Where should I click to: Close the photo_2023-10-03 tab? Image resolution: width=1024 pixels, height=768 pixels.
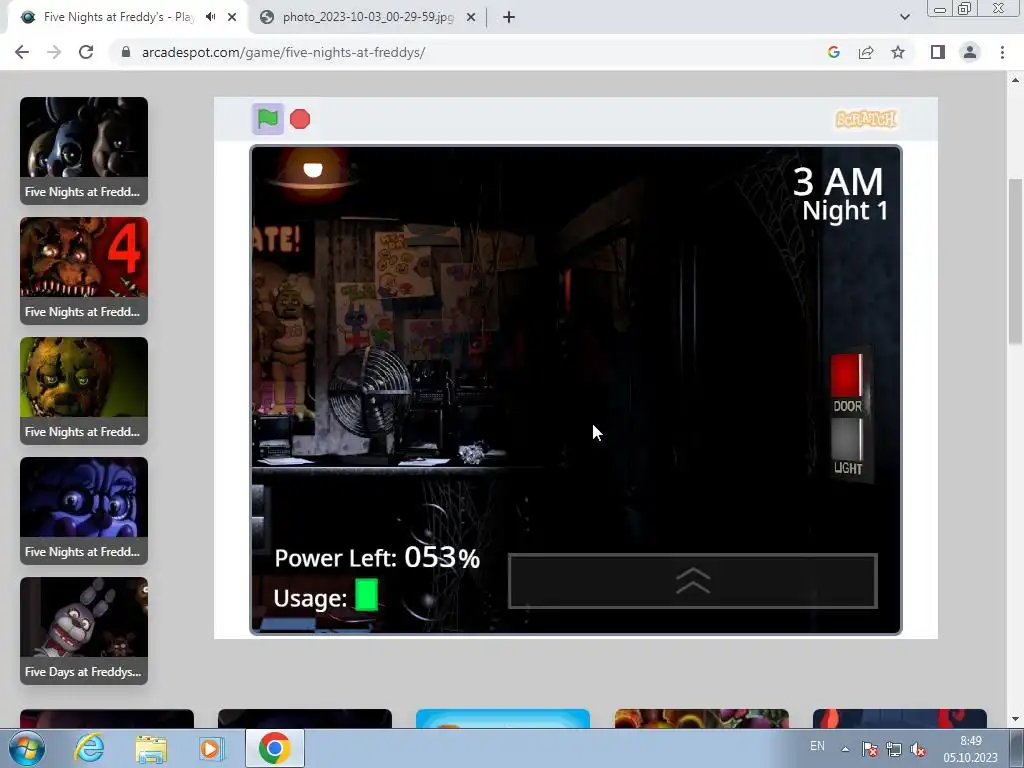pyautogui.click(x=471, y=17)
